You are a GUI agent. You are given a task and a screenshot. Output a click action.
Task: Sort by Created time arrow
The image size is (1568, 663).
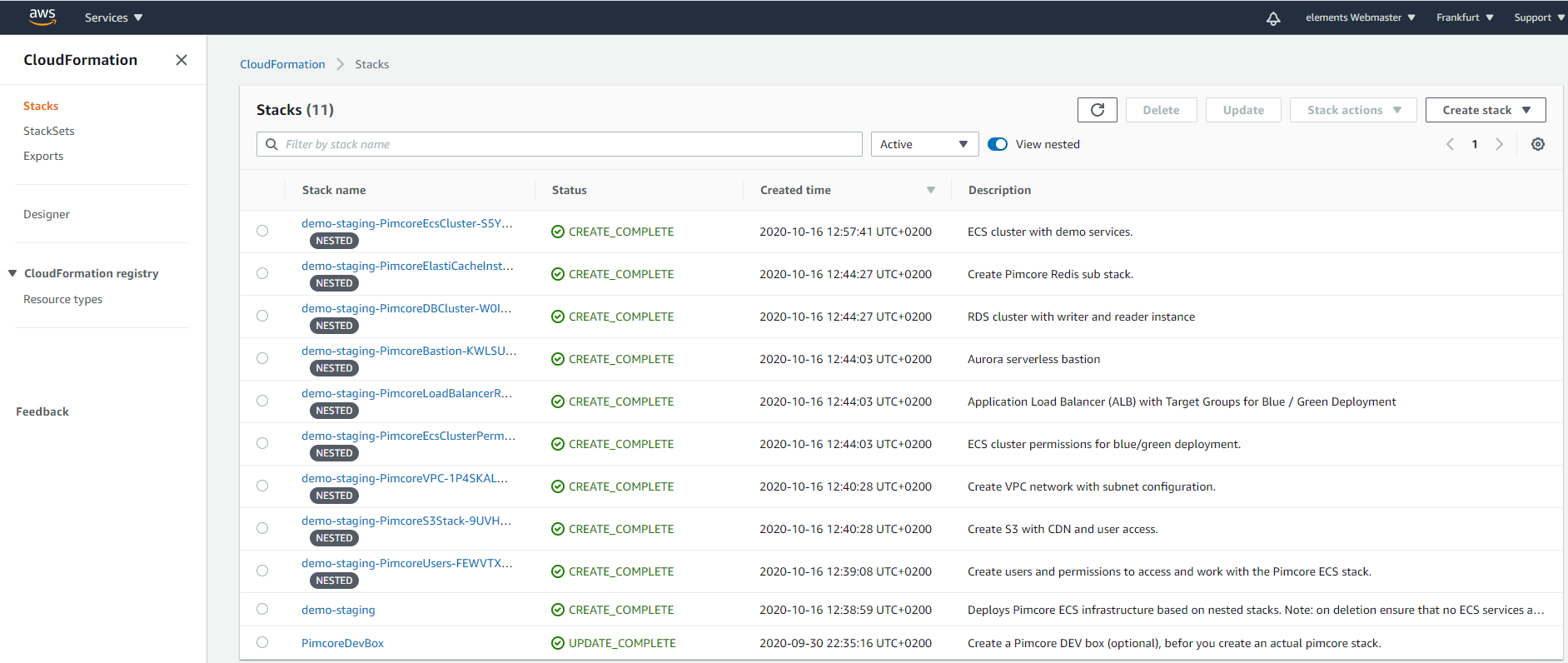click(x=931, y=190)
